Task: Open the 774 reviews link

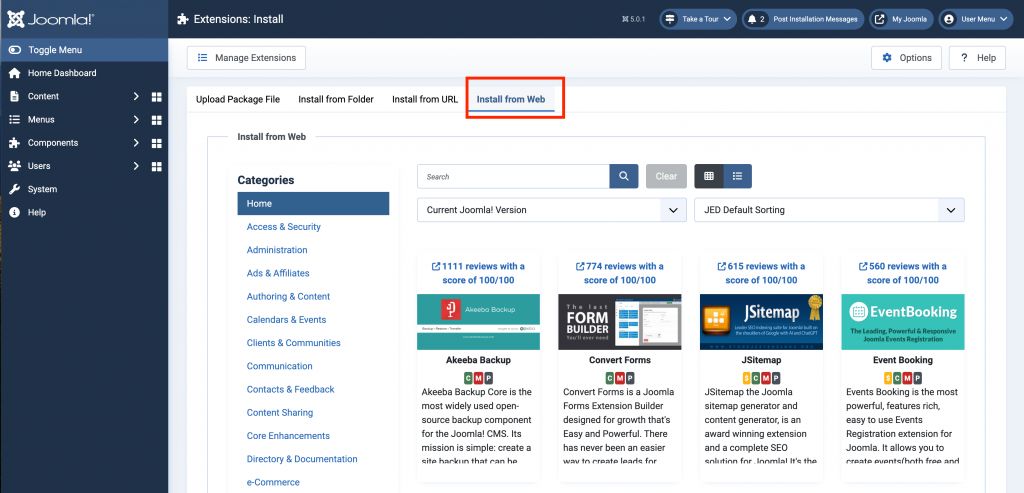Action: pos(620,273)
